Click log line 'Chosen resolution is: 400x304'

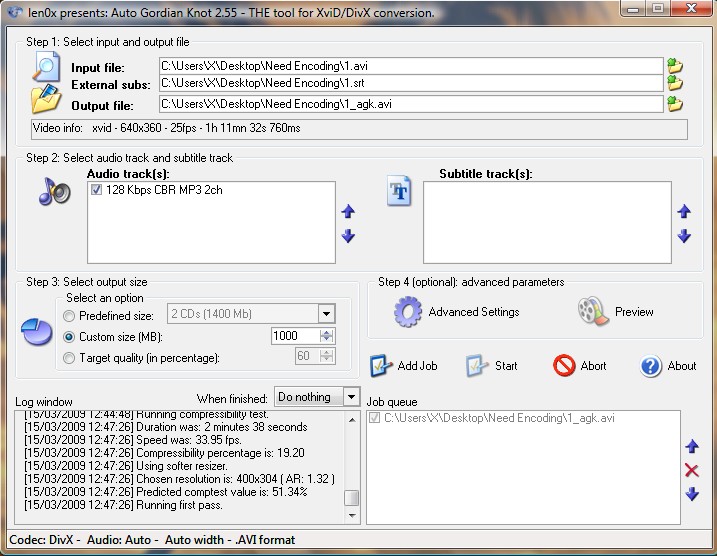[x=179, y=479]
